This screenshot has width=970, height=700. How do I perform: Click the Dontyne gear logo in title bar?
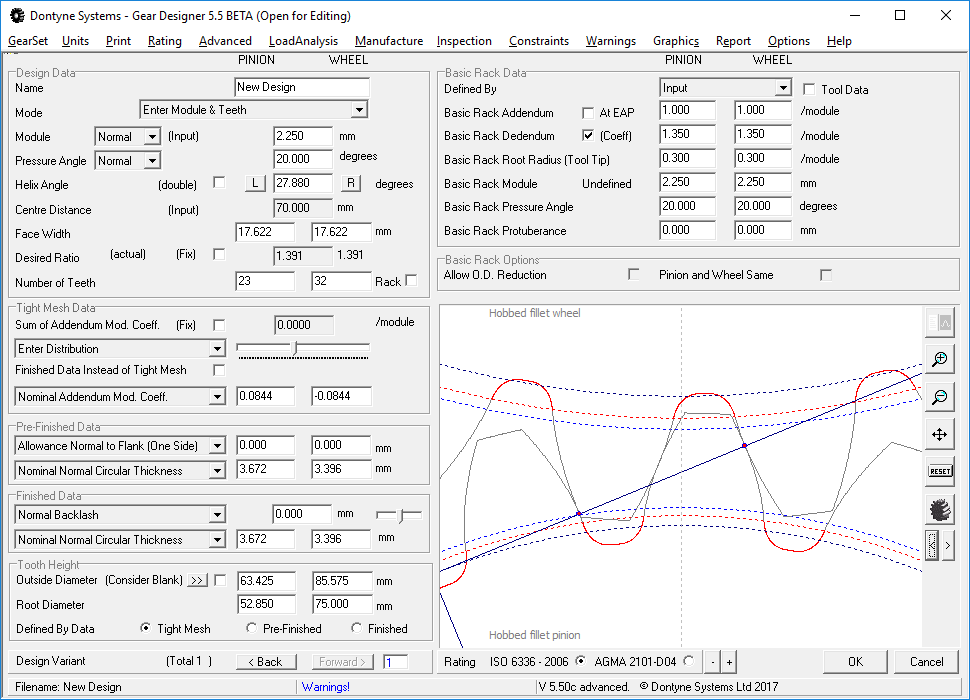pos(17,15)
